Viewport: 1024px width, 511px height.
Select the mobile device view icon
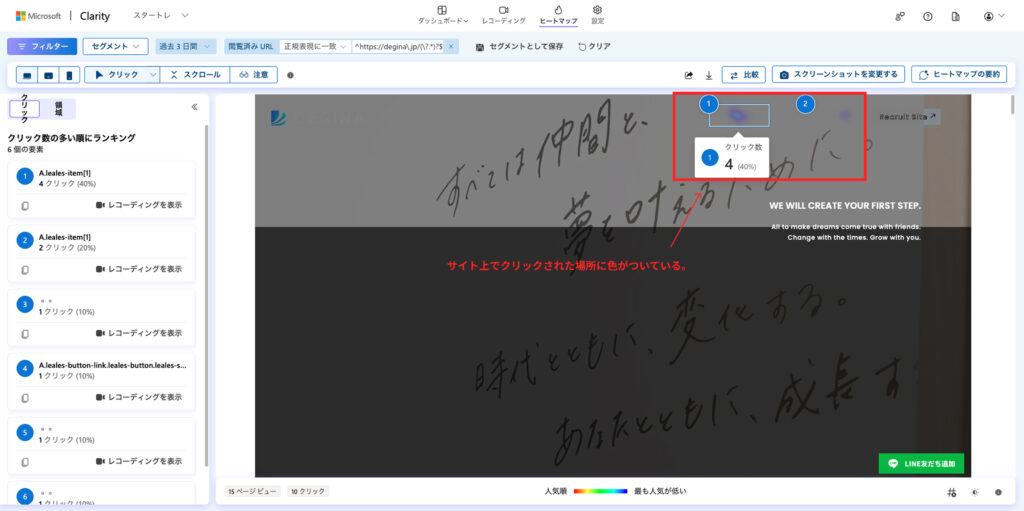click(x=68, y=75)
